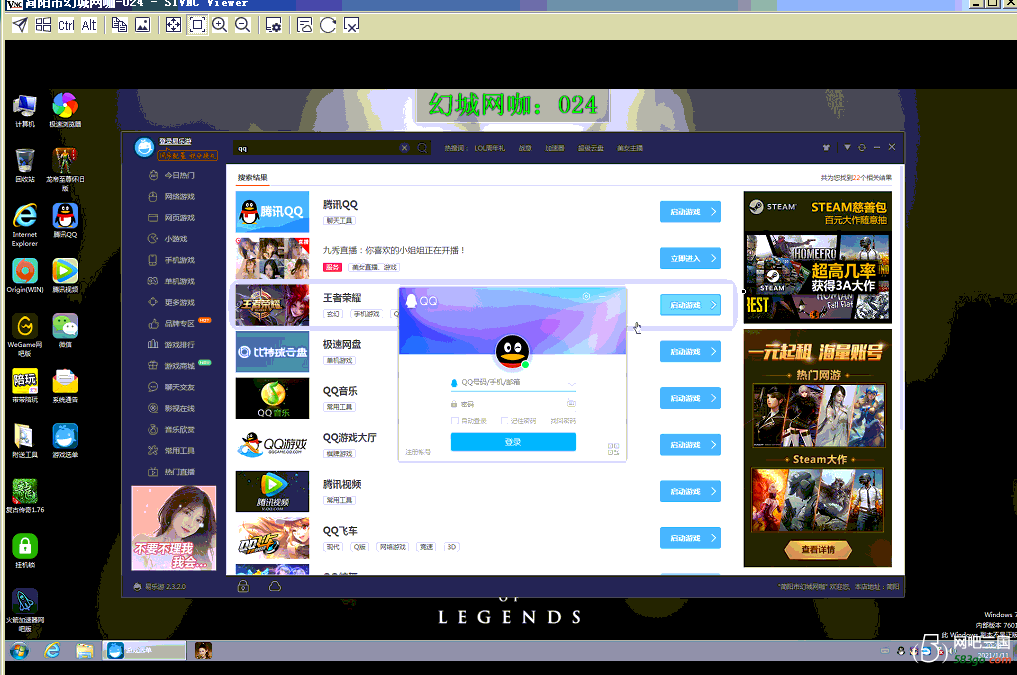Select 品牌专区 in the sidebar

pos(173,324)
